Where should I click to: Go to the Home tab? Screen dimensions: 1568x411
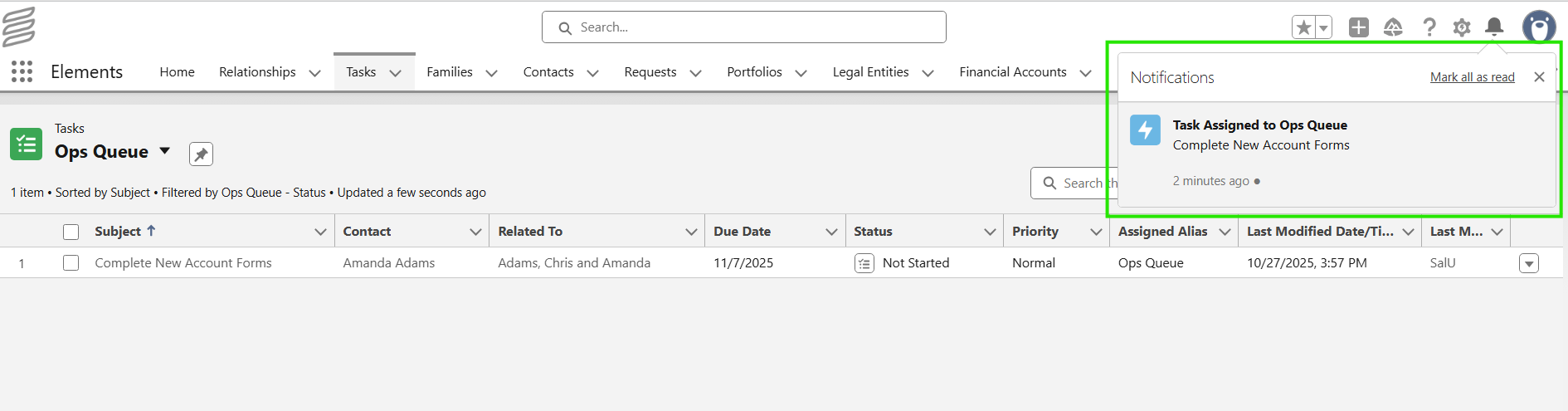coord(177,72)
